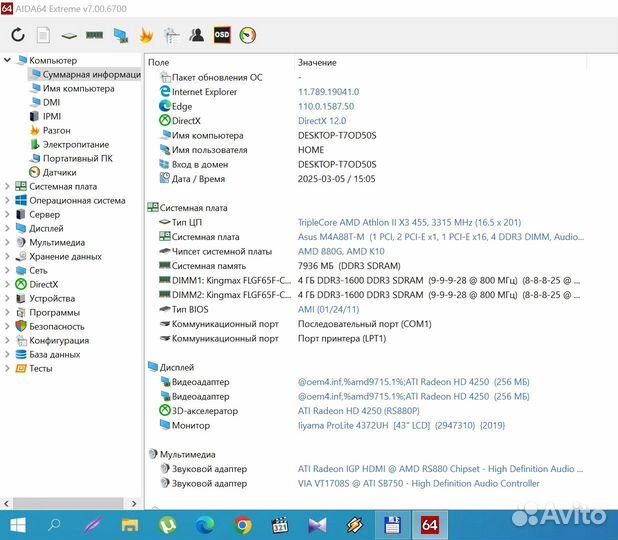
Task: Open the VIA VT1708S audio controller link
Action: [418, 483]
